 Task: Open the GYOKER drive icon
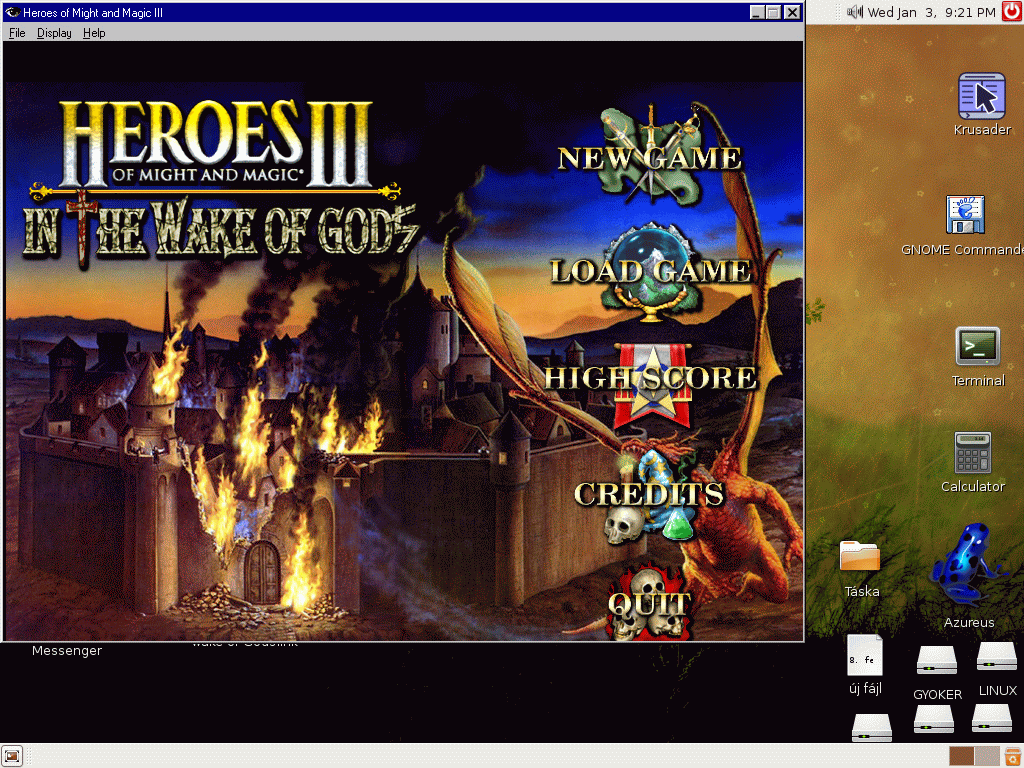click(x=936, y=661)
